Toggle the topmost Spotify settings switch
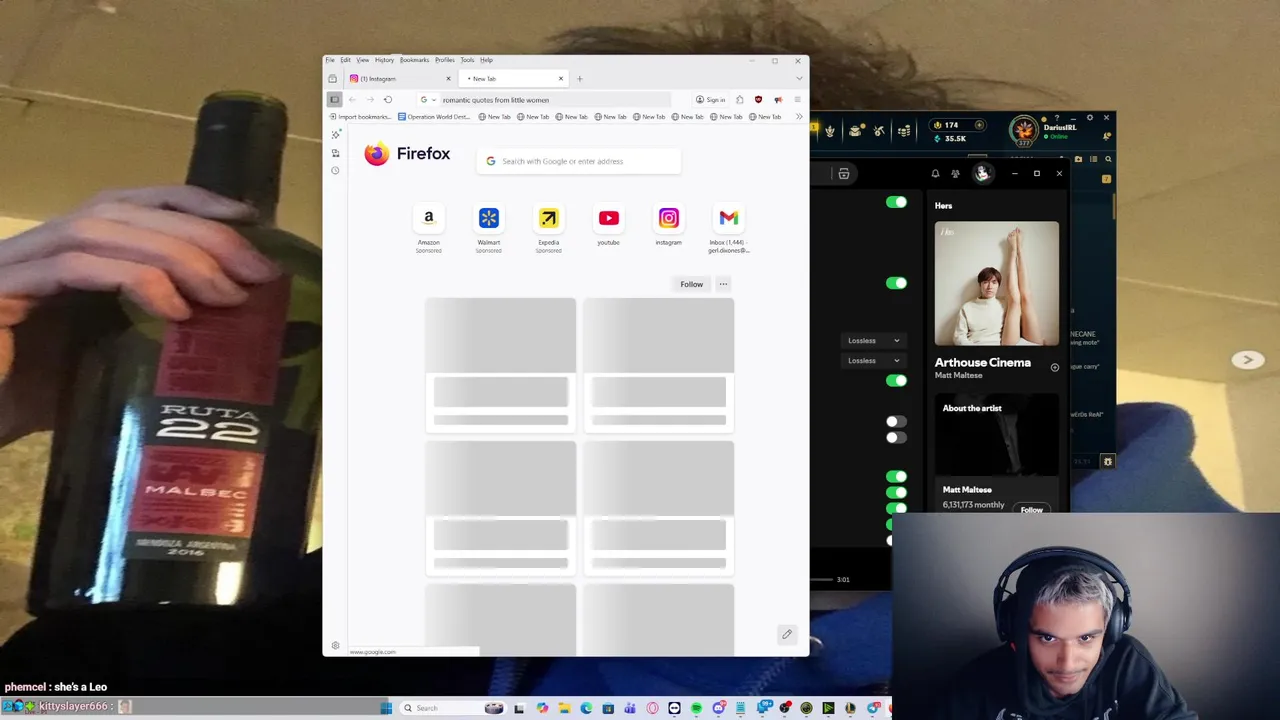This screenshot has height=720, width=1280. pos(896,203)
